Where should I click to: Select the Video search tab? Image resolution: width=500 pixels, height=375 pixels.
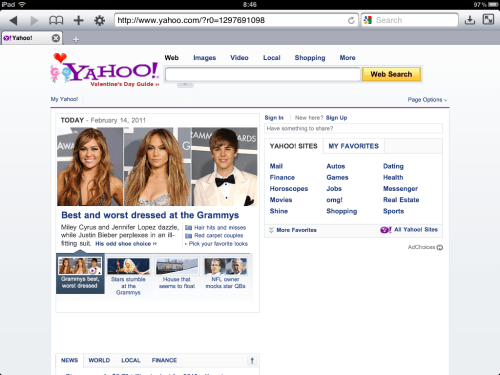[239, 58]
